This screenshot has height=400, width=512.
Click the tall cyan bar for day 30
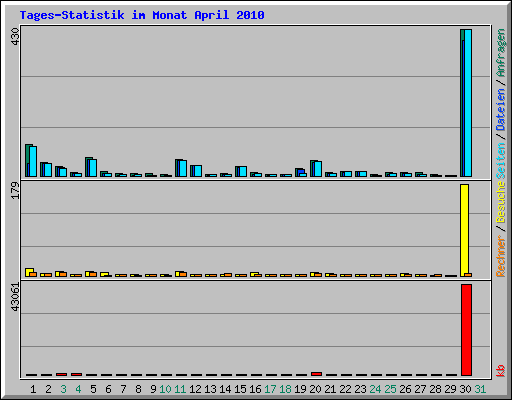pos(468,103)
